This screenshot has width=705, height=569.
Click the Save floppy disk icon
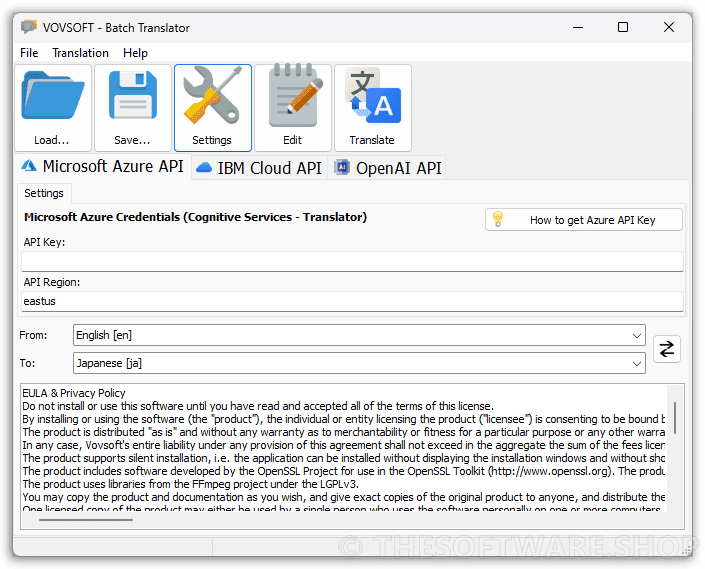pyautogui.click(x=133, y=95)
